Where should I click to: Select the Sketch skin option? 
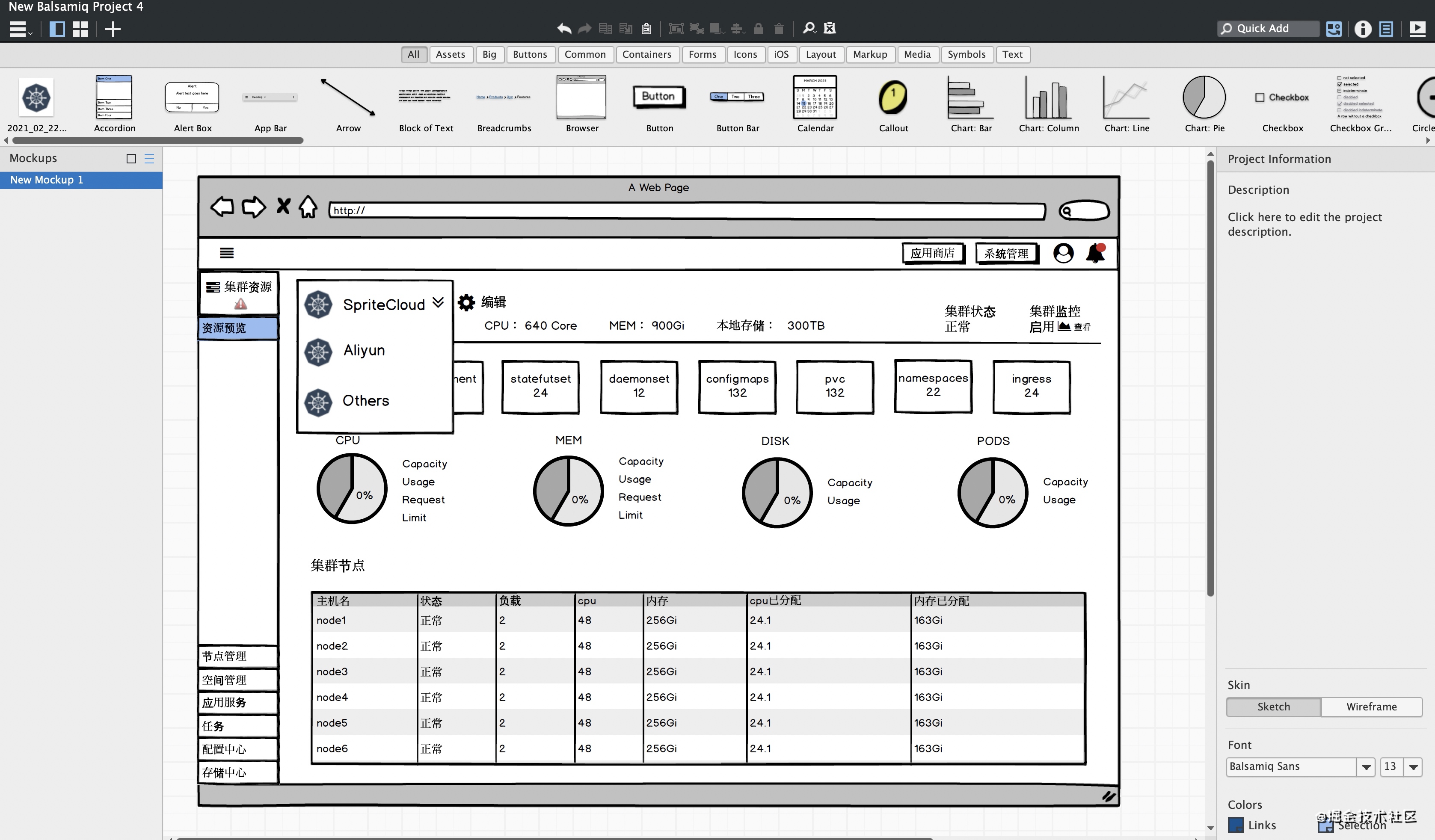click(x=1273, y=707)
